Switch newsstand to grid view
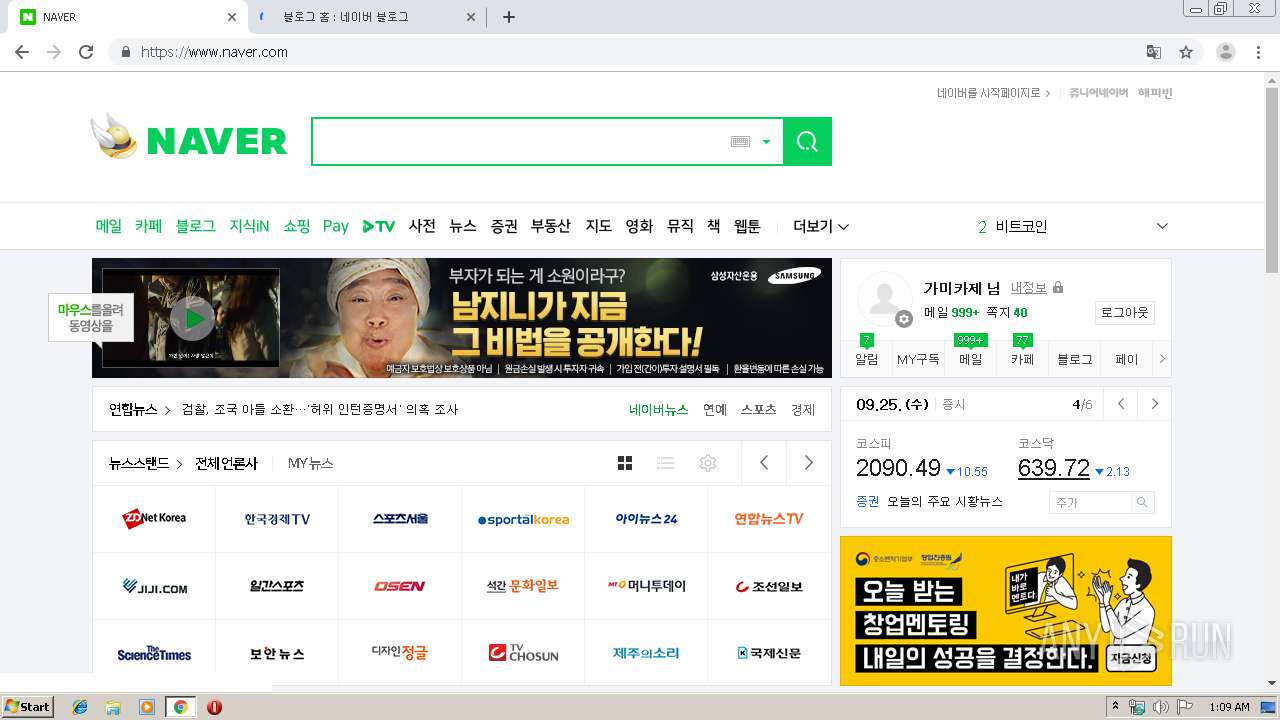 click(x=625, y=463)
